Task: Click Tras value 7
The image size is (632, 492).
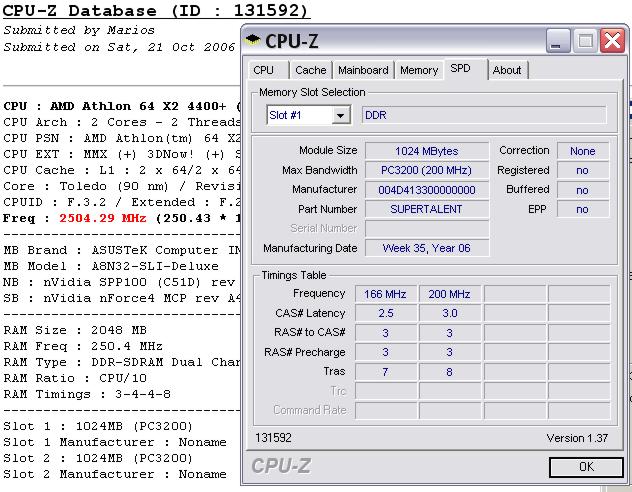Action: click(386, 372)
